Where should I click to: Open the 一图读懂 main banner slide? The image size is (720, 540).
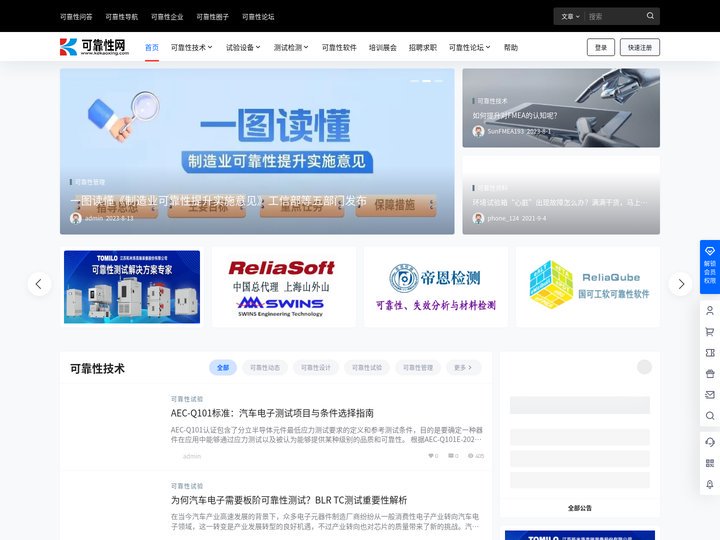tap(257, 151)
